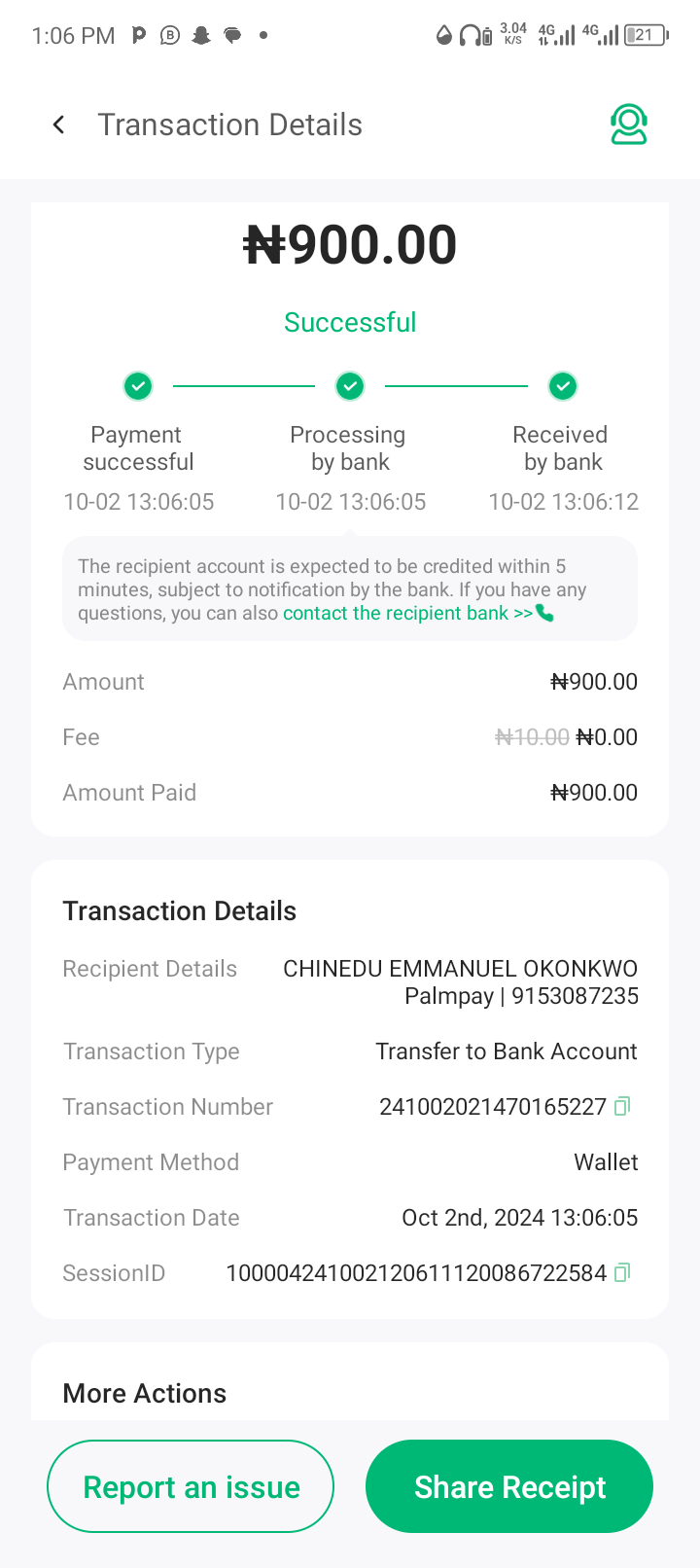Click contact the recipient bank link
The width and height of the screenshot is (700, 1568).
click(x=407, y=613)
